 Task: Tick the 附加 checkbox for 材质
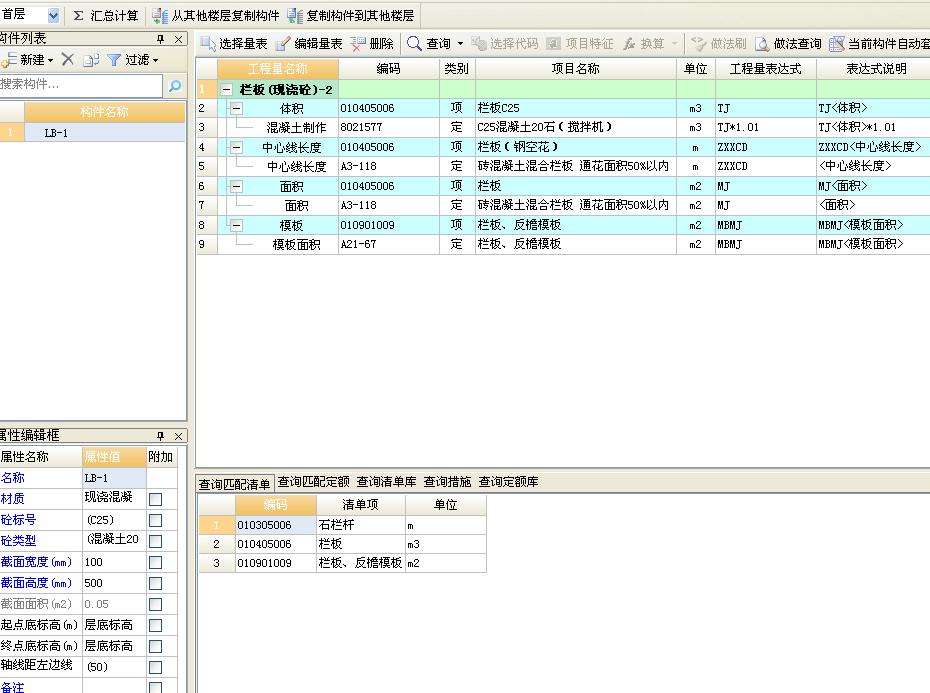[155, 499]
